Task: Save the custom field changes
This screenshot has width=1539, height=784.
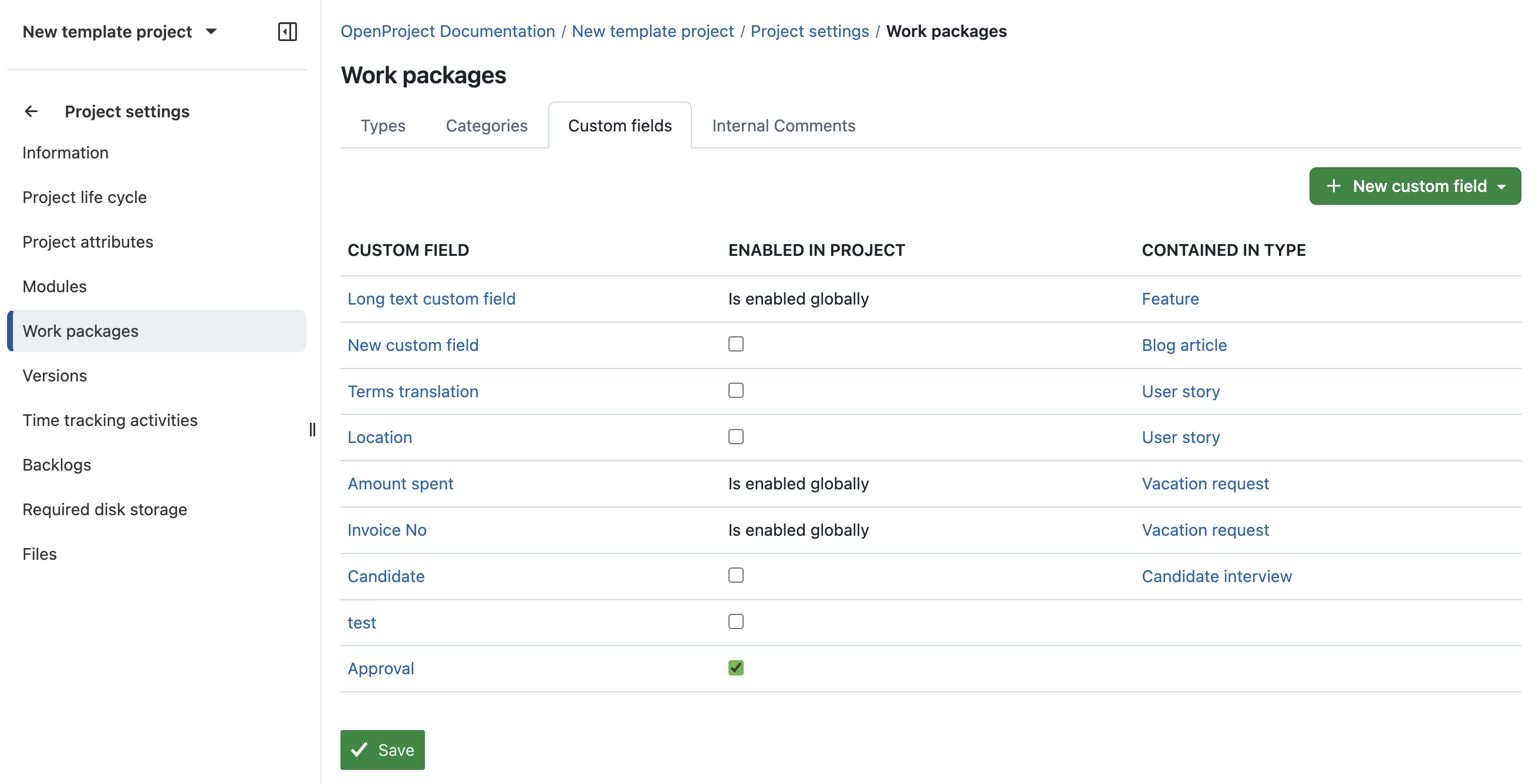Action: 382,749
